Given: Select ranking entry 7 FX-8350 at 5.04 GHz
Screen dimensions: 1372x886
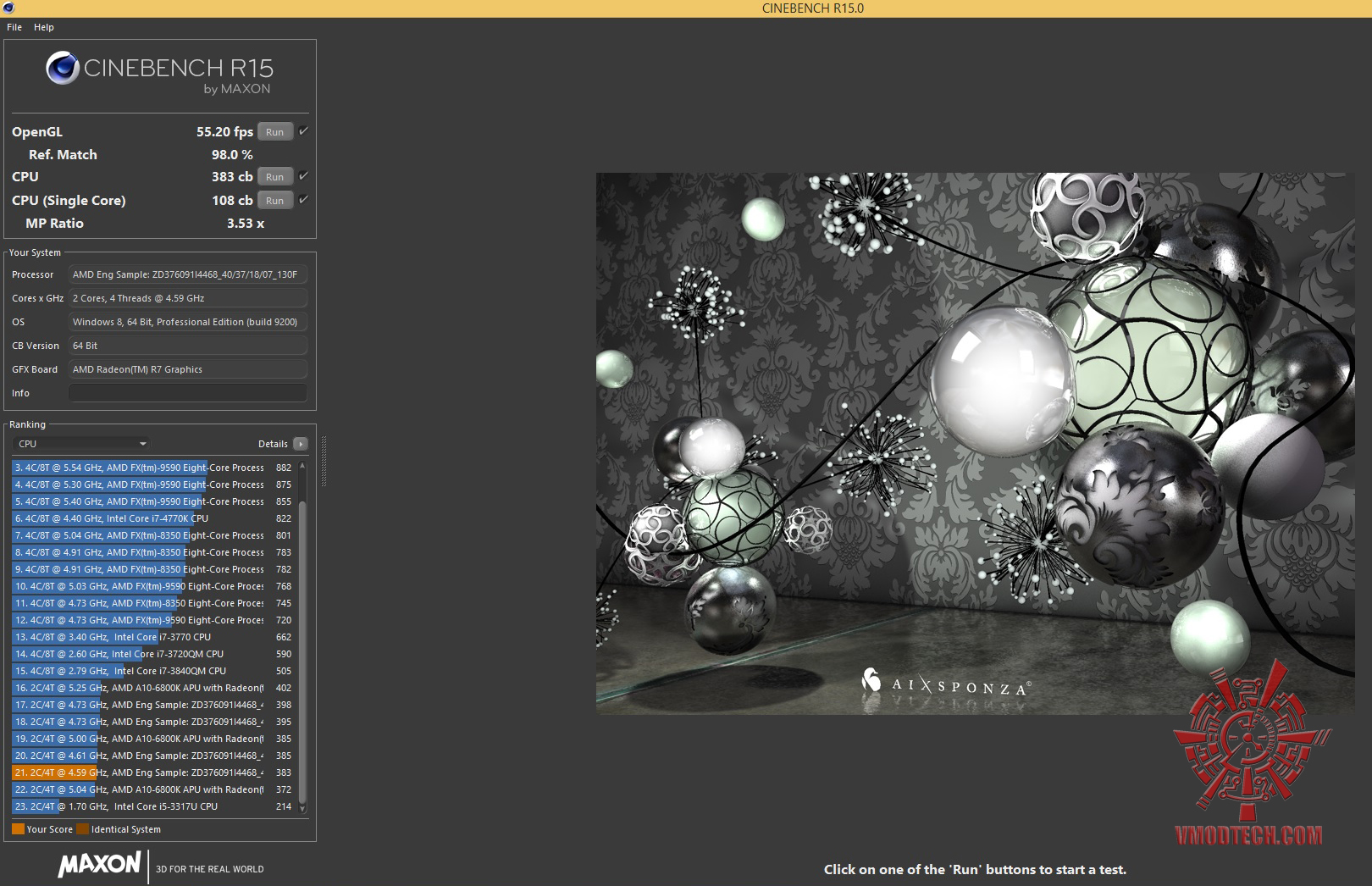Looking at the screenshot, I should 152,535.
